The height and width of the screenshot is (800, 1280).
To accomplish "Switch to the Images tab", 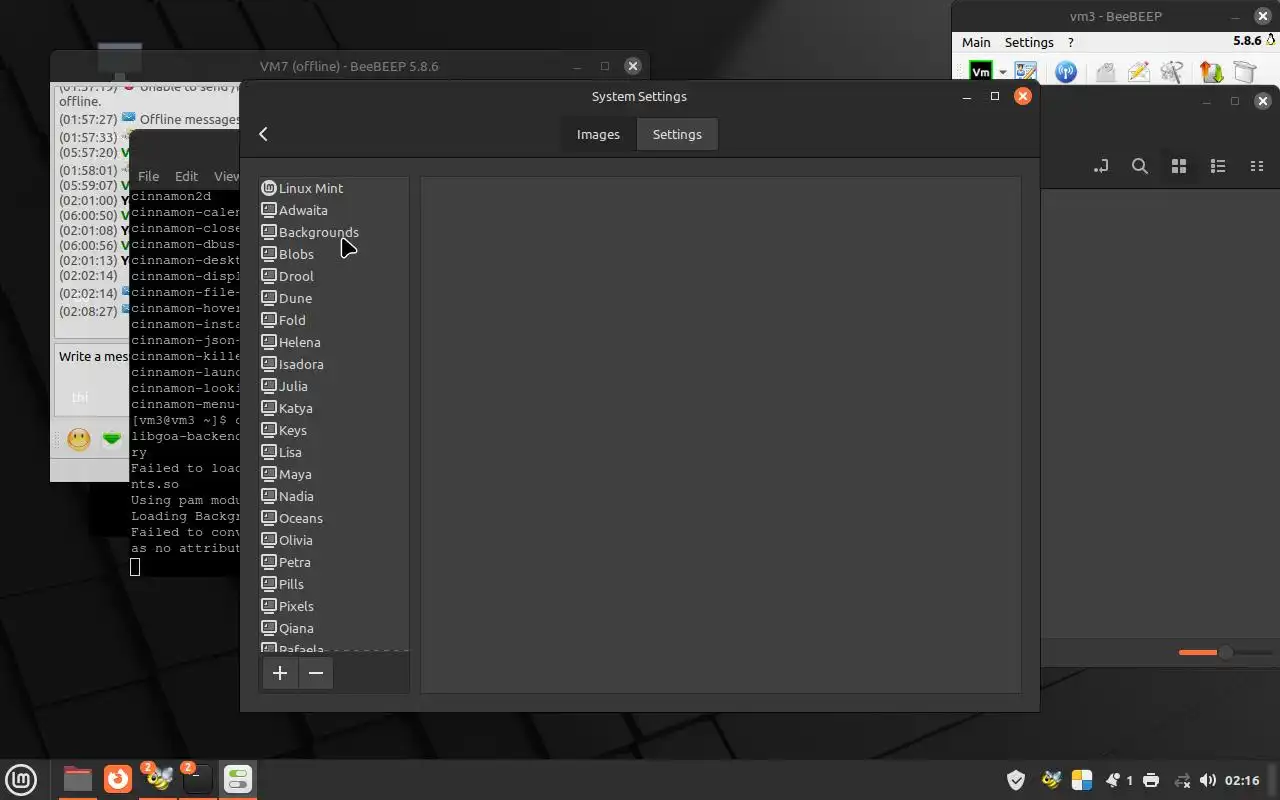I will pyautogui.click(x=598, y=134).
